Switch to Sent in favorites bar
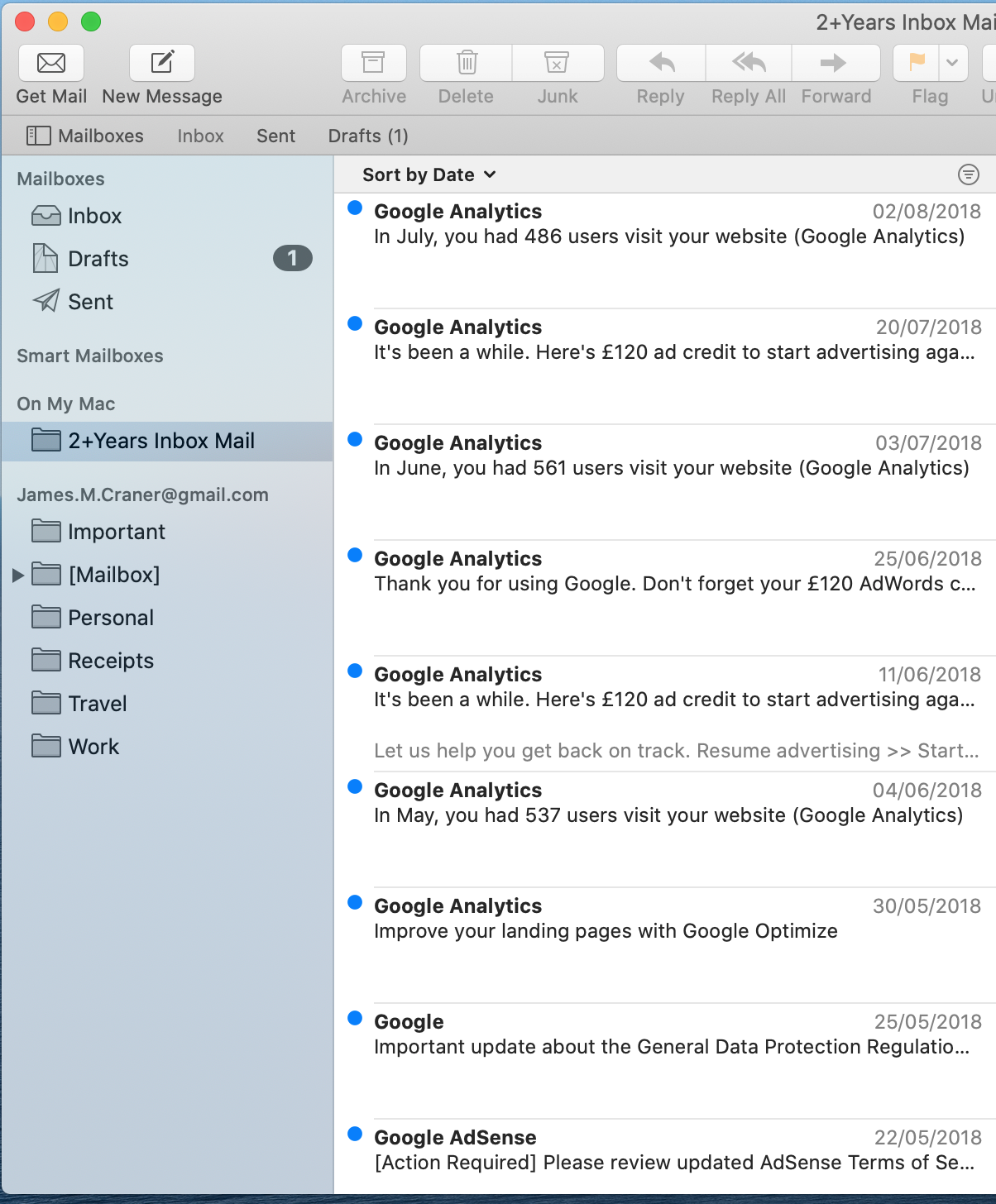996x1204 pixels. pyautogui.click(x=275, y=136)
